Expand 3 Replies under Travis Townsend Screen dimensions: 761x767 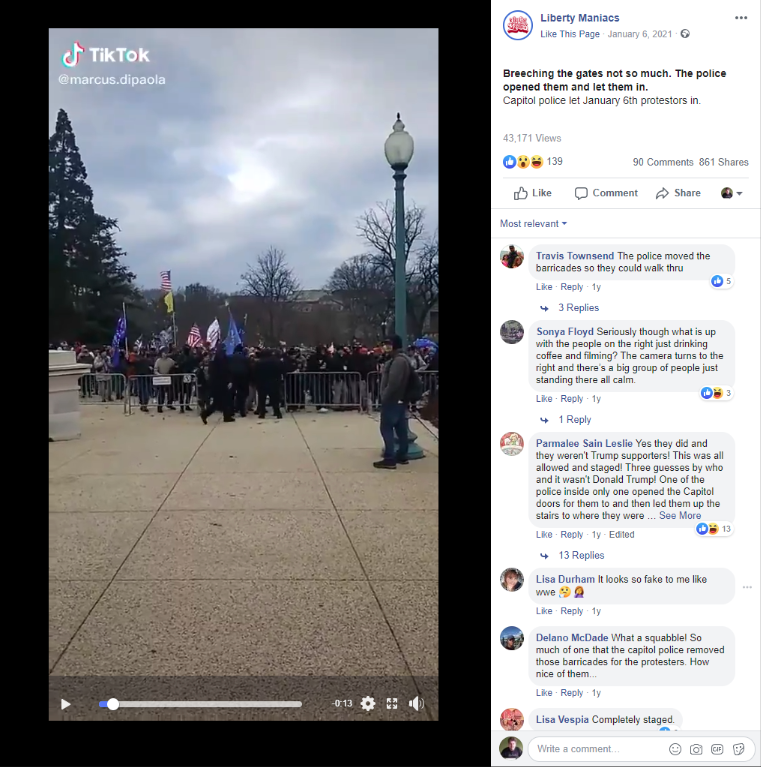[579, 308]
